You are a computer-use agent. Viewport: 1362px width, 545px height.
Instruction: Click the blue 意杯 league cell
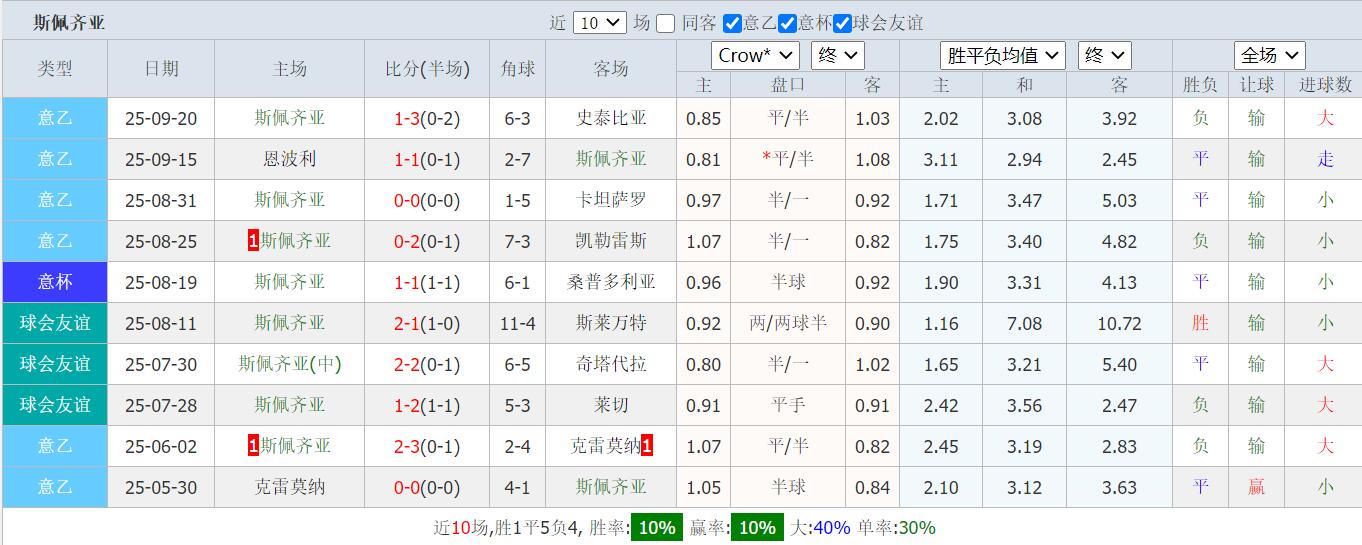(x=55, y=282)
